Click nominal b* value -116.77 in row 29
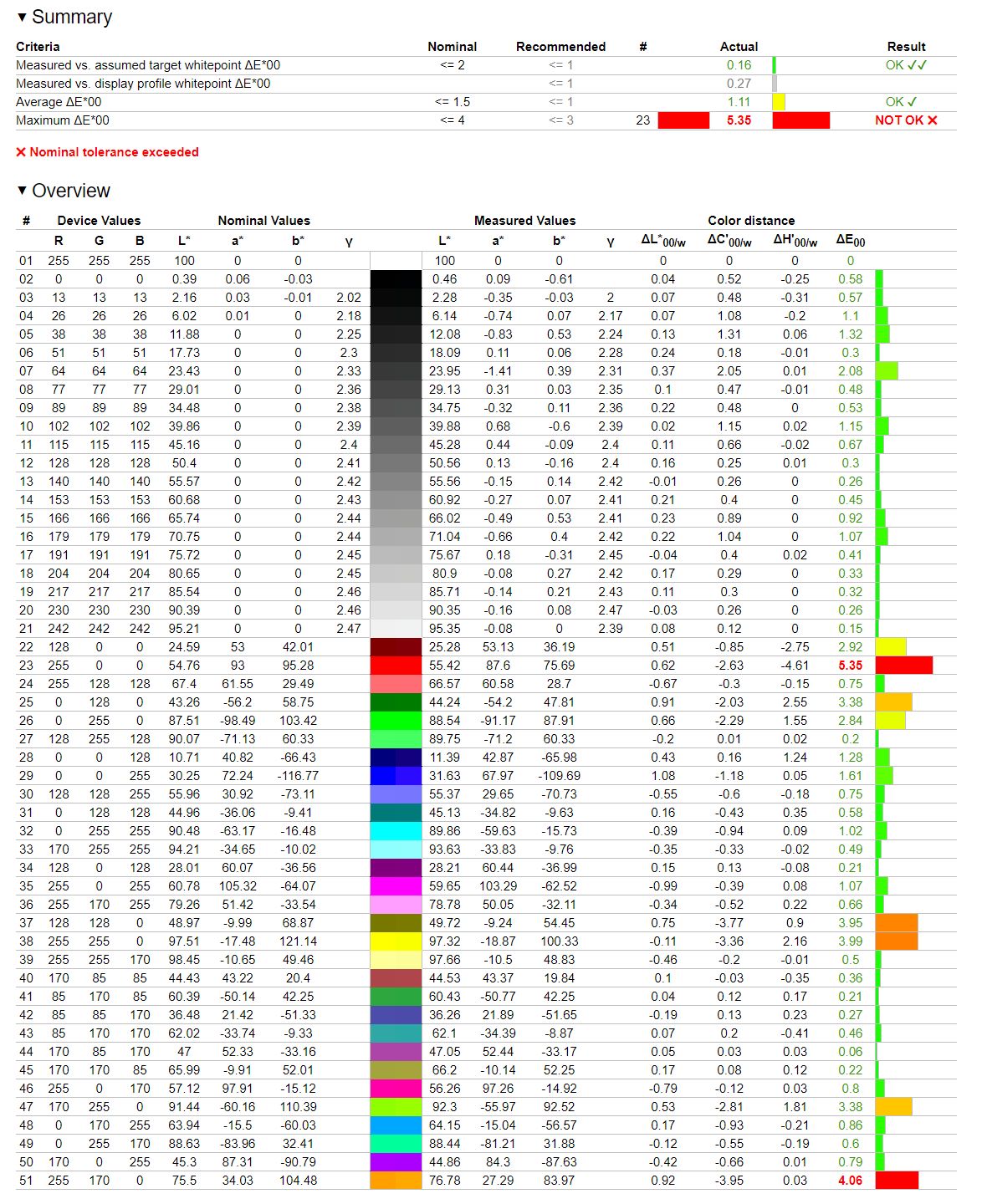The image size is (987, 1204). pyautogui.click(x=298, y=776)
